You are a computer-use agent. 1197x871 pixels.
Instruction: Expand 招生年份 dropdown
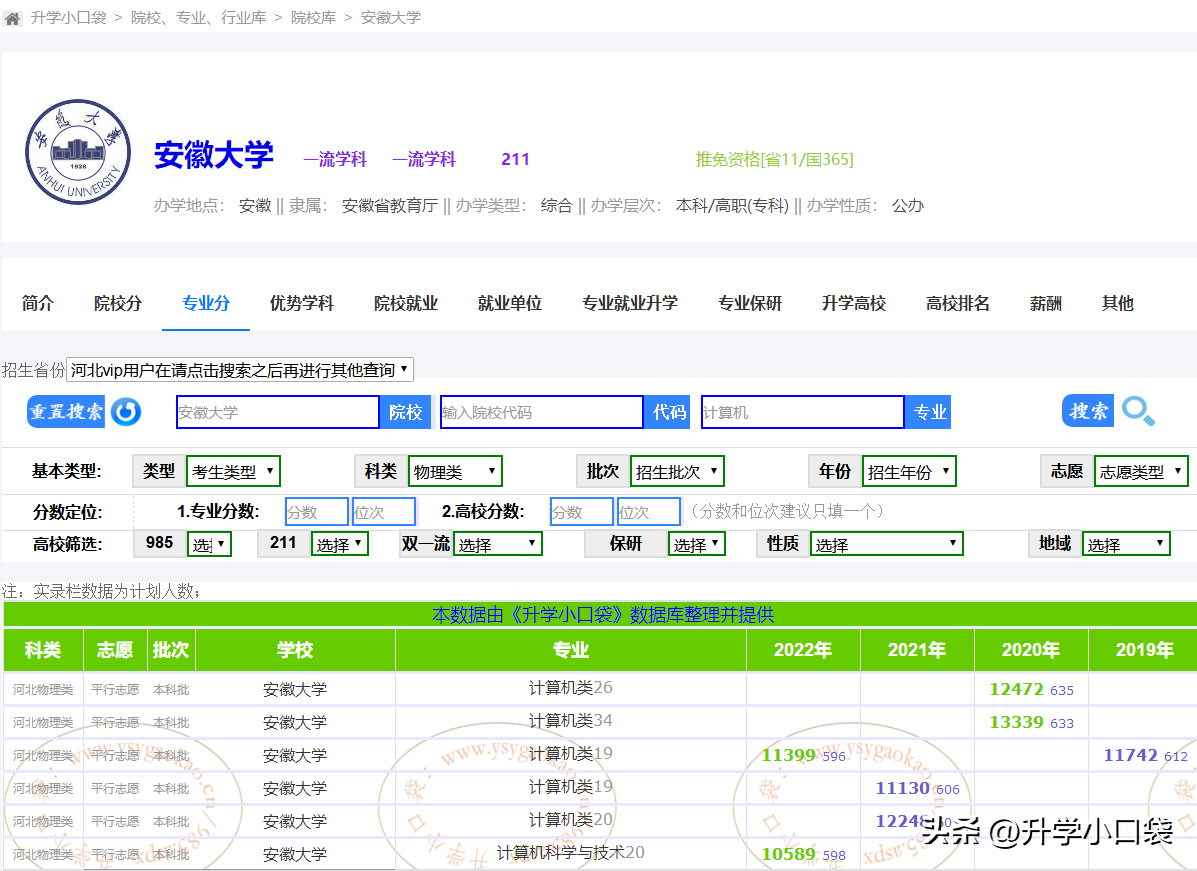pos(908,471)
